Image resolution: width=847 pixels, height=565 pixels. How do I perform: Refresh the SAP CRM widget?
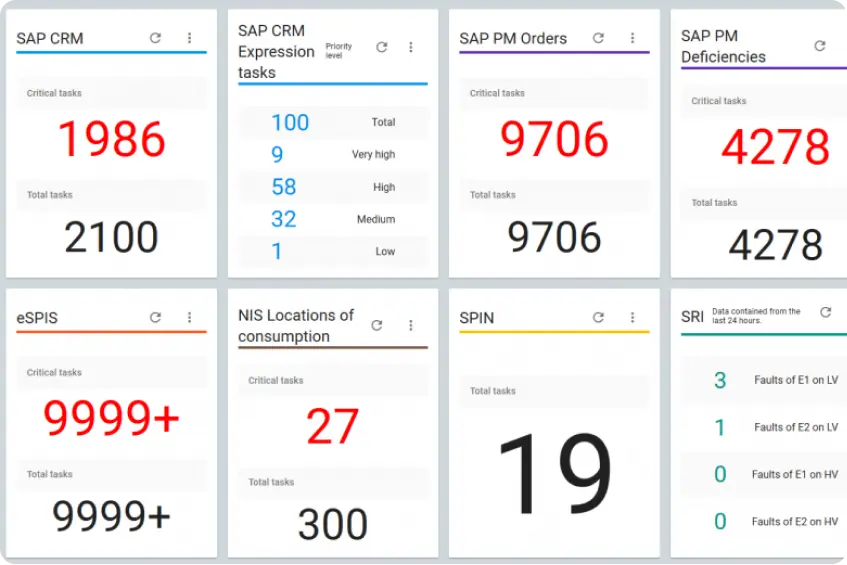point(155,38)
